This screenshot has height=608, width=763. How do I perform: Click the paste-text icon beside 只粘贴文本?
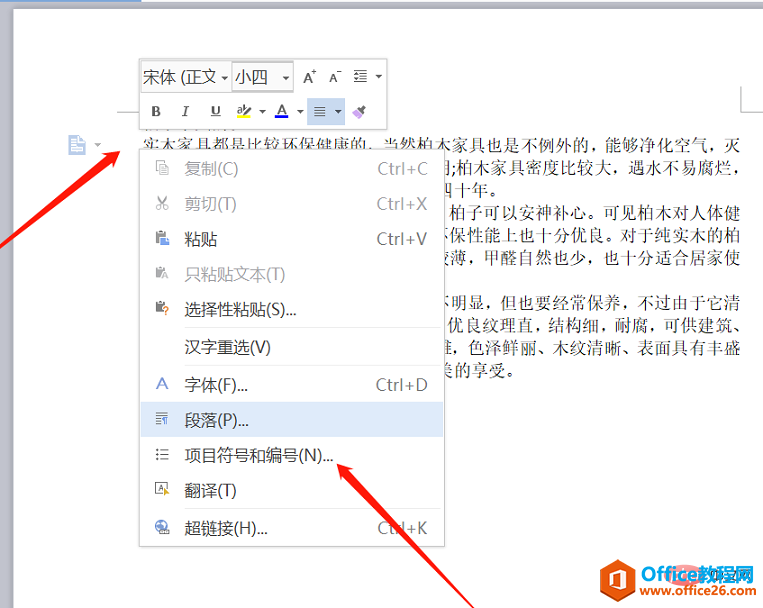coord(162,273)
